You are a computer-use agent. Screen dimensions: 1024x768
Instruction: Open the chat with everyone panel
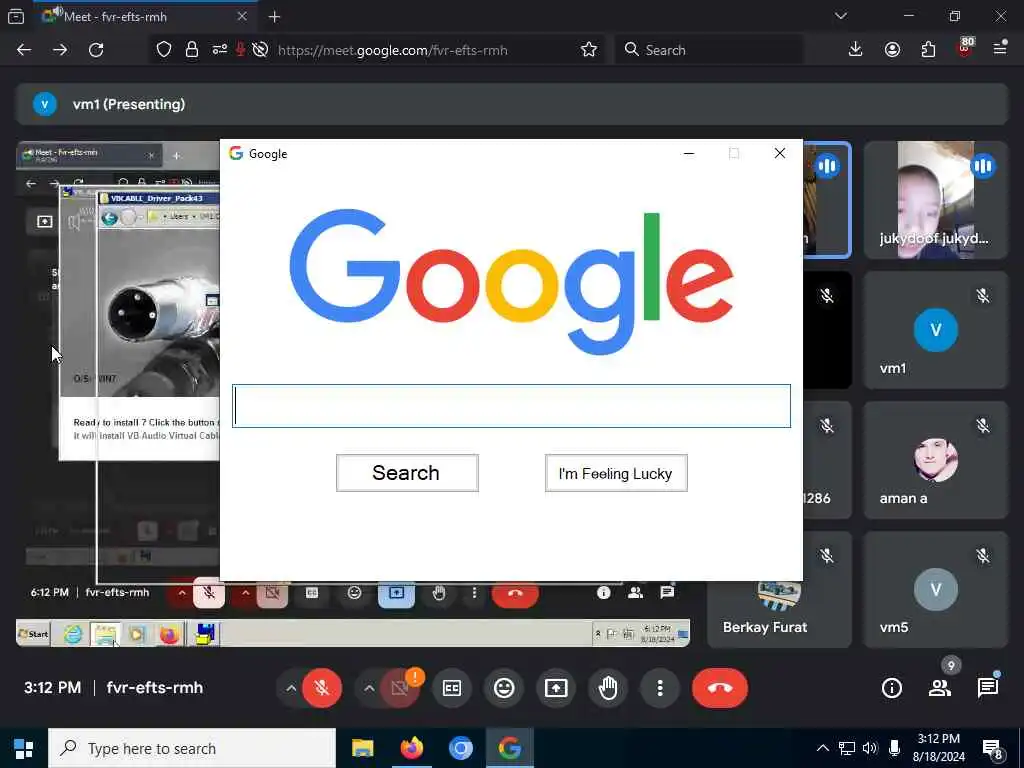pyautogui.click(x=987, y=688)
